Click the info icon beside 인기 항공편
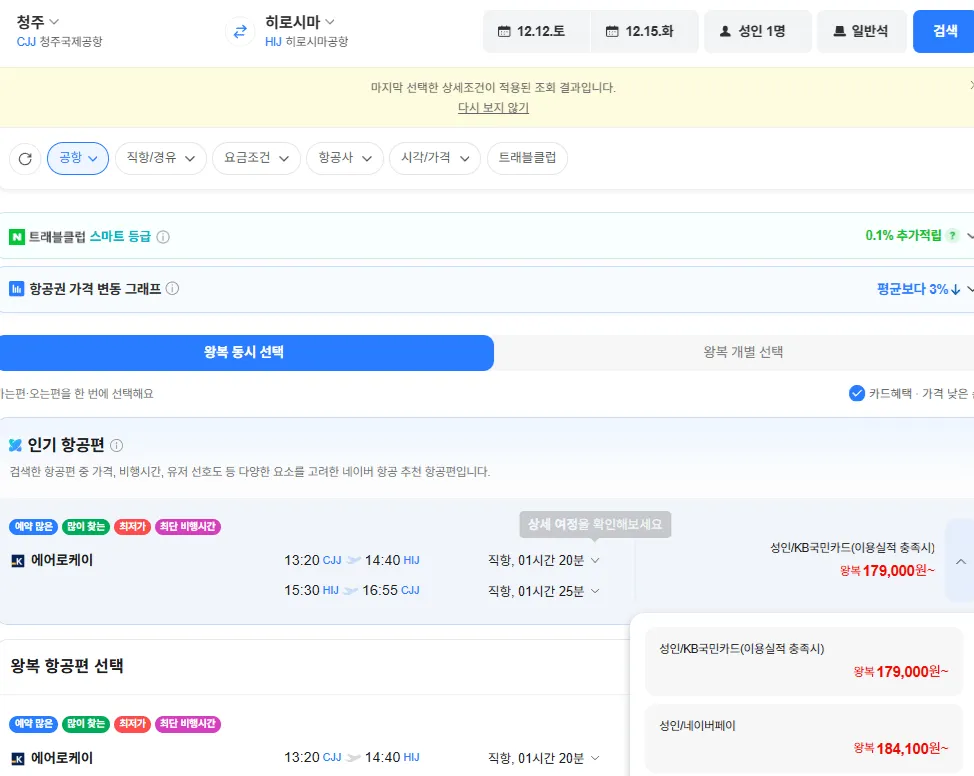This screenshot has height=776, width=974. coord(116,445)
